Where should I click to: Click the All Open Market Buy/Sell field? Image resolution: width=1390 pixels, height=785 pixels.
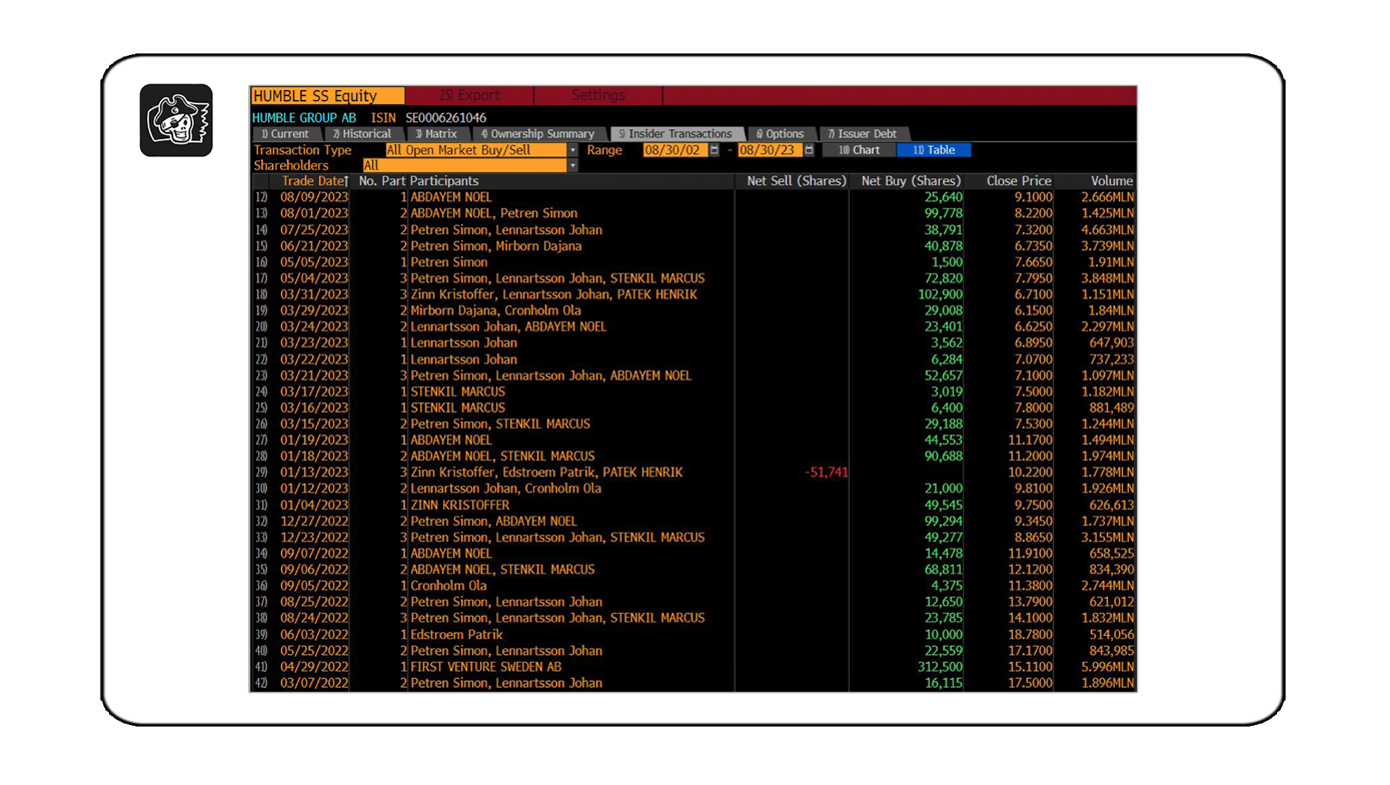point(476,150)
